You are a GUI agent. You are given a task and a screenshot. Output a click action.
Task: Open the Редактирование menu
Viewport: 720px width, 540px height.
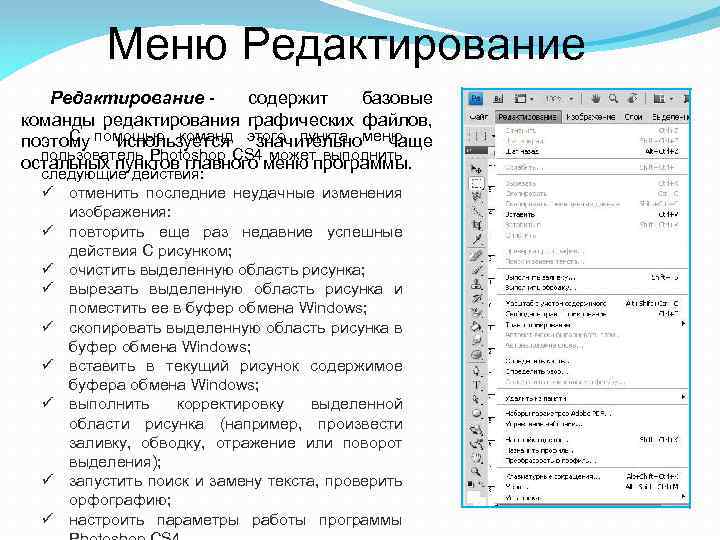point(528,117)
